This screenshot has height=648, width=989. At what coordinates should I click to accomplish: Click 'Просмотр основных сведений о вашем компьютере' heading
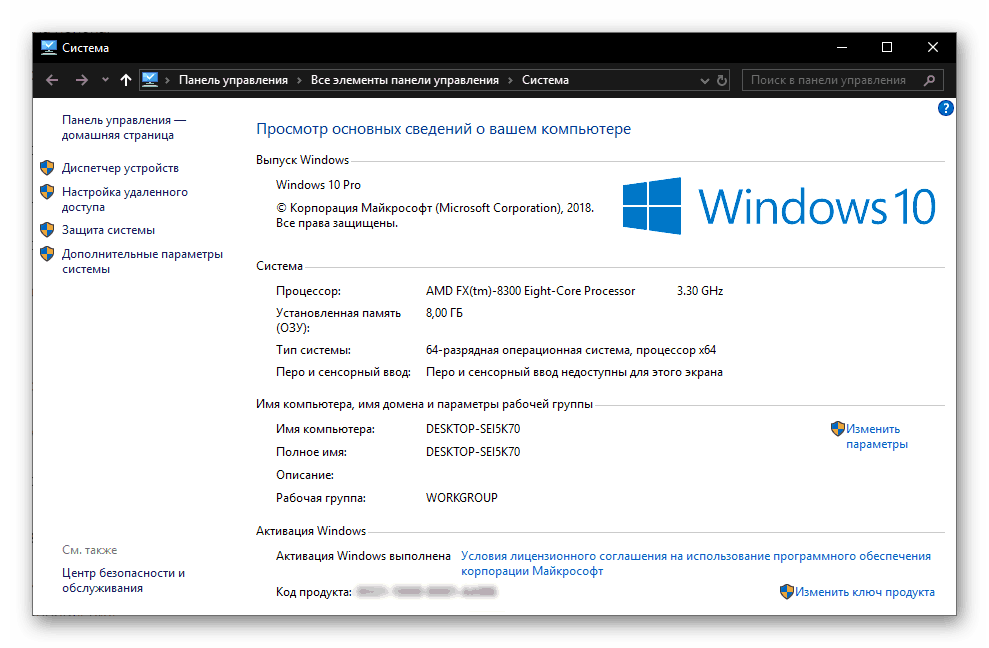(443, 129)
